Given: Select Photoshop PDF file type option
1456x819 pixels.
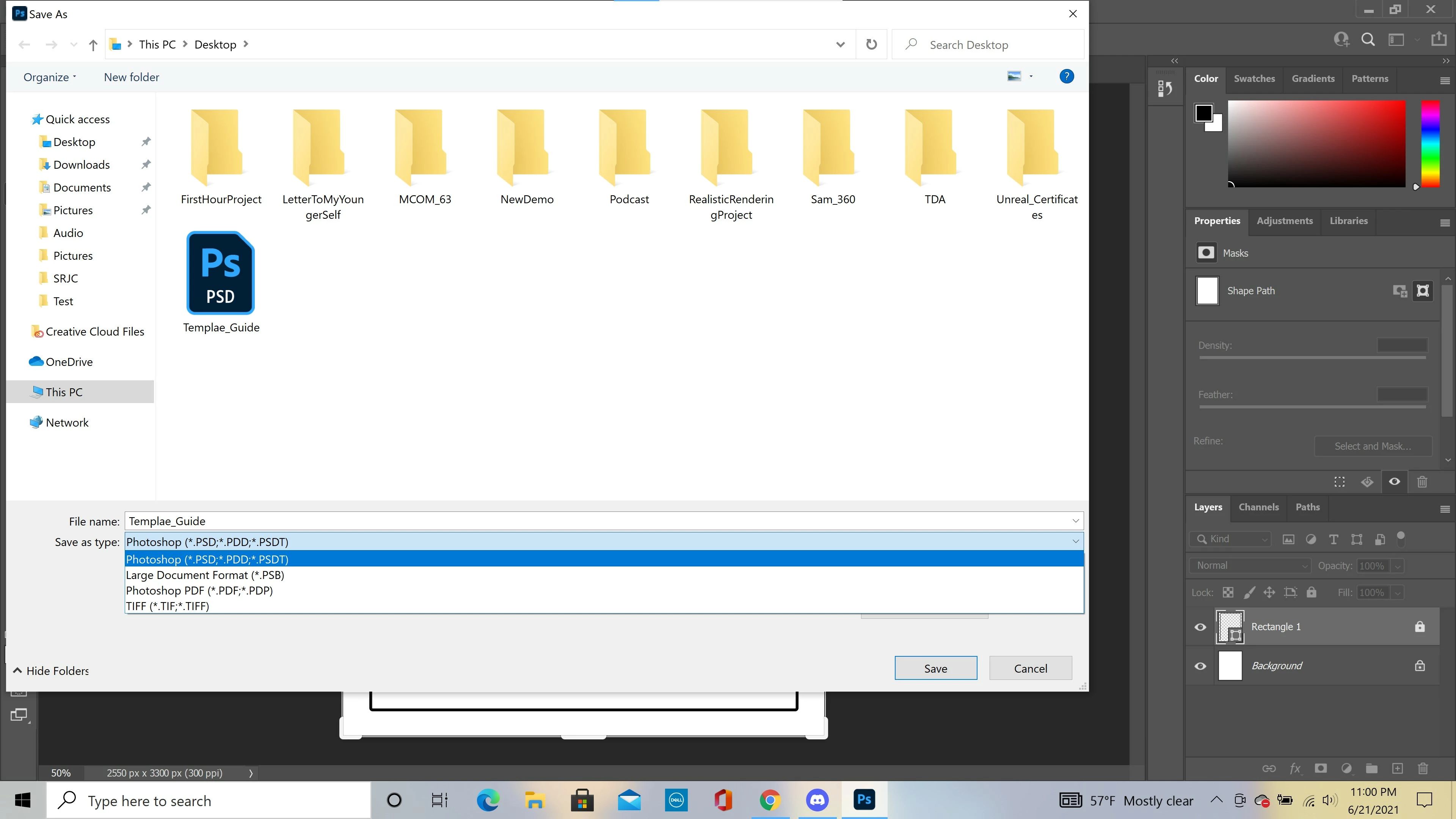Looking at the screenshot, I should click(199, 590).
